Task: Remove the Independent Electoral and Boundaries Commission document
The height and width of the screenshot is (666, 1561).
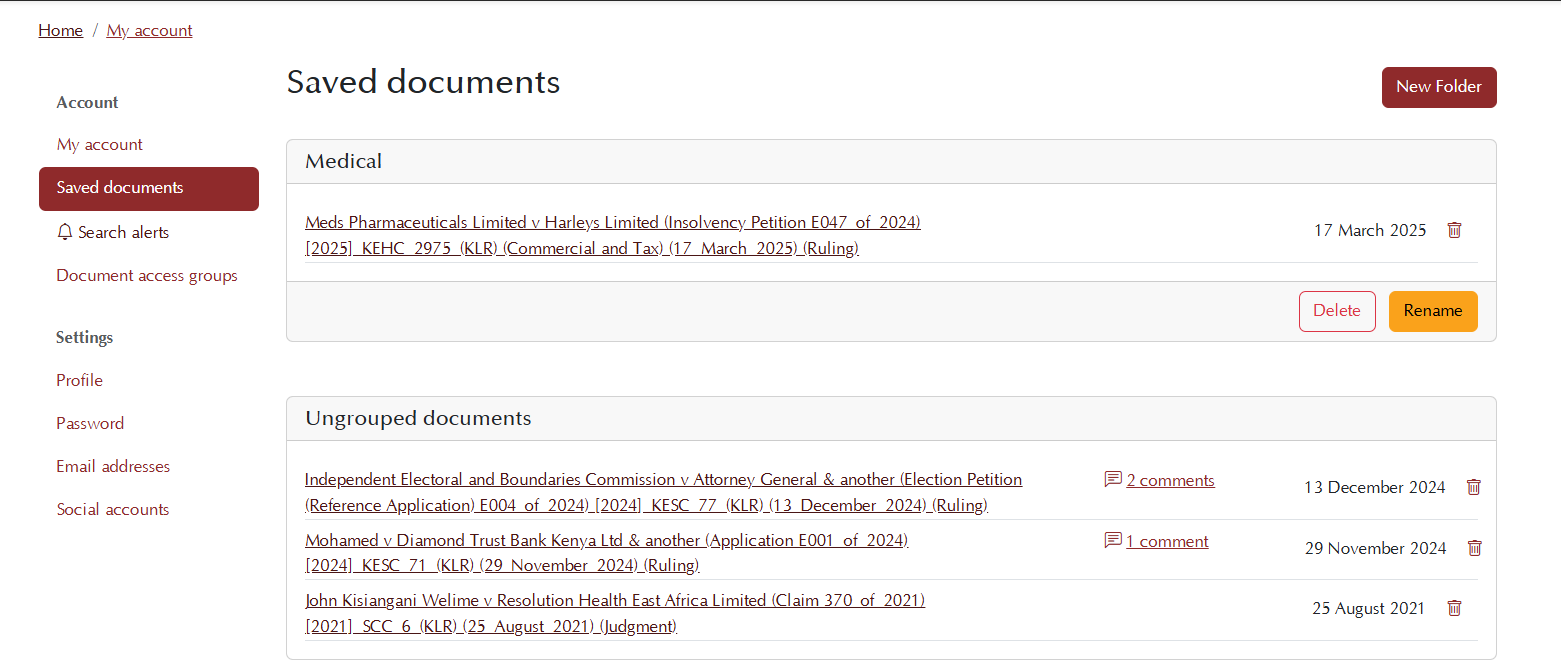Action: [1473, 487]
